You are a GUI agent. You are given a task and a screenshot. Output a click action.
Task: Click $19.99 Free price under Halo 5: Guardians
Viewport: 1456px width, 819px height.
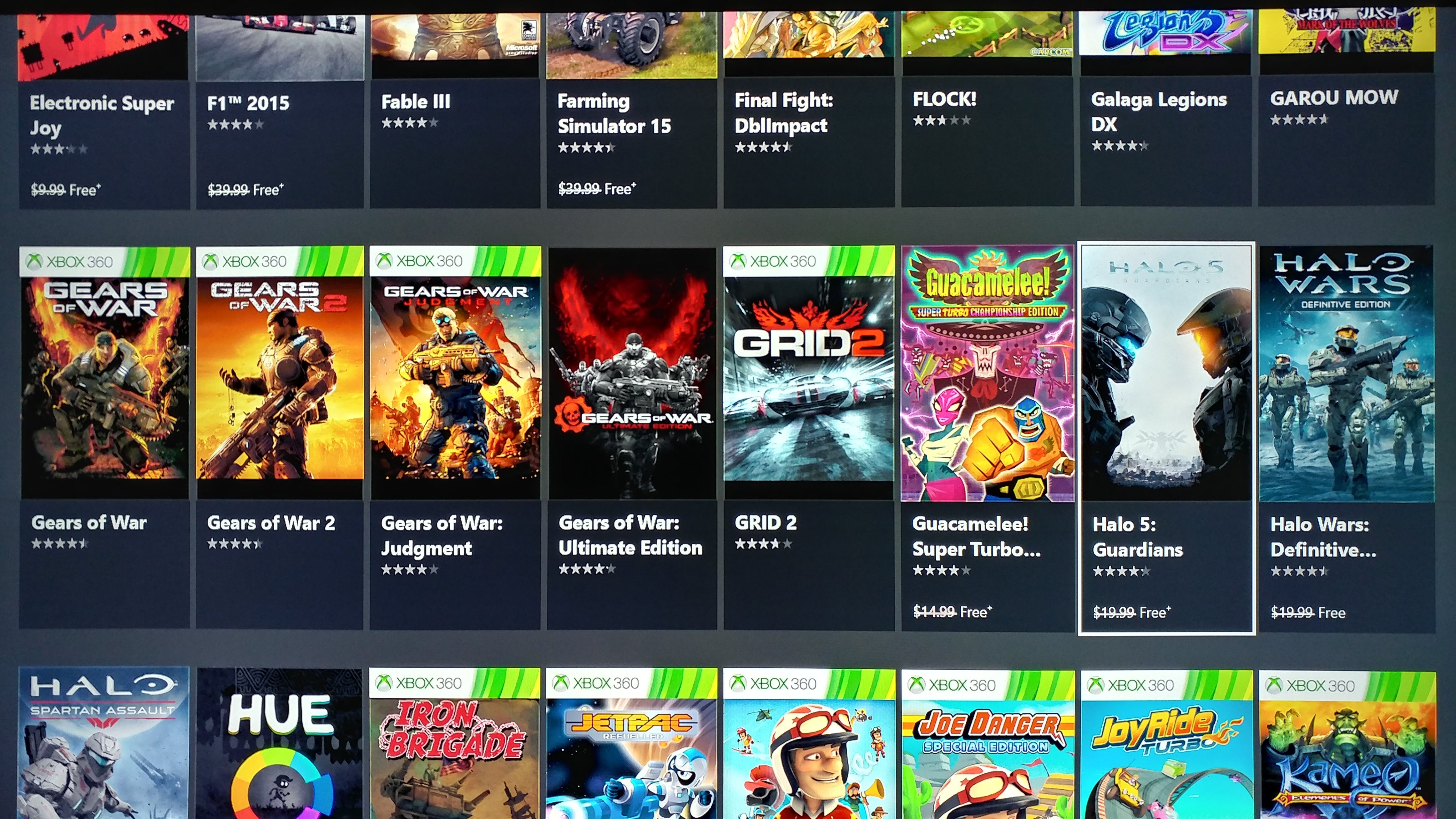1132,612
